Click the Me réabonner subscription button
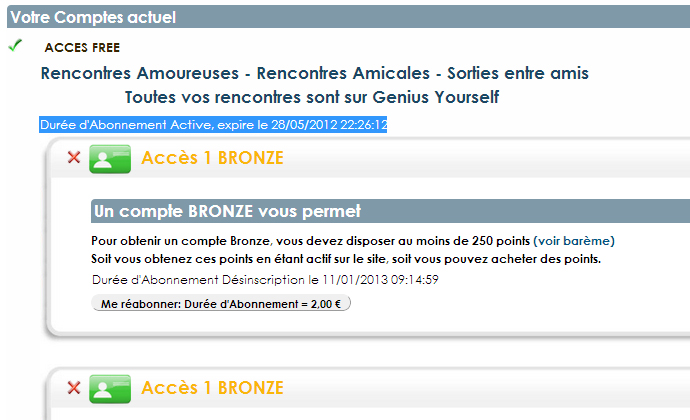The image size is (690, 420). tap(221, 303)
